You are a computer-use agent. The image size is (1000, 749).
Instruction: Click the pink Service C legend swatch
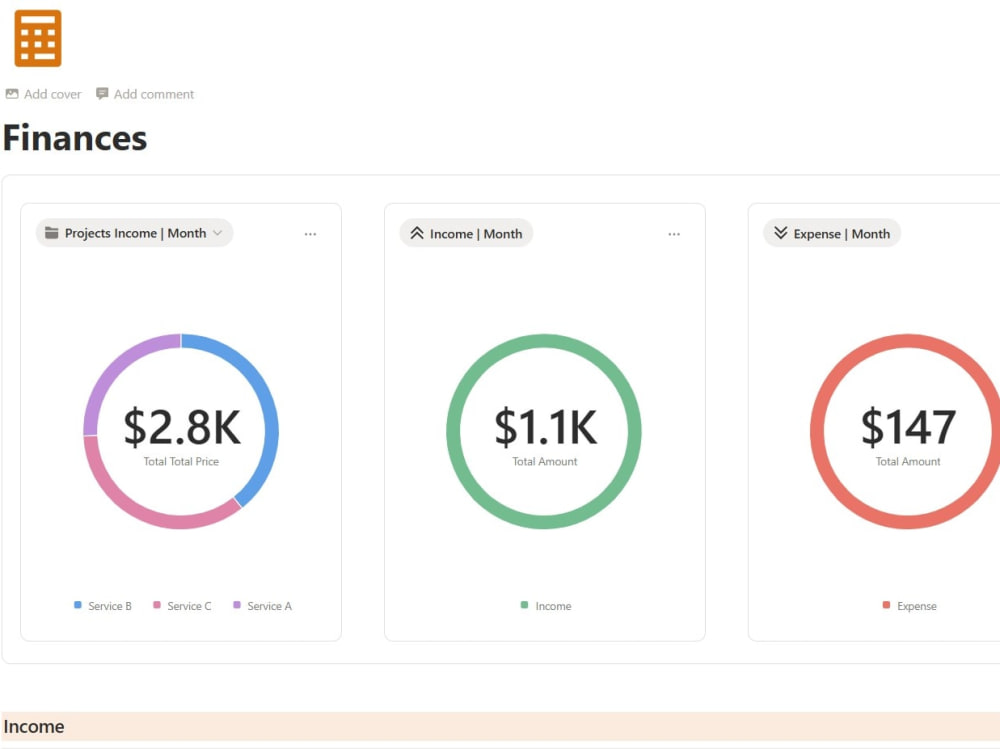click(x=157, y=605)
